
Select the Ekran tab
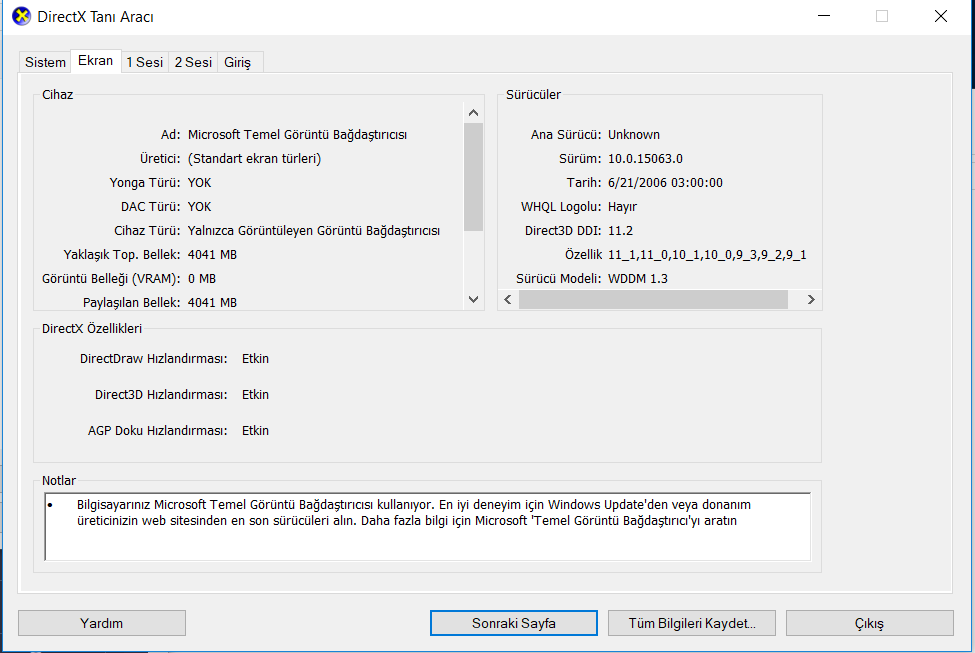coord(96,61)
